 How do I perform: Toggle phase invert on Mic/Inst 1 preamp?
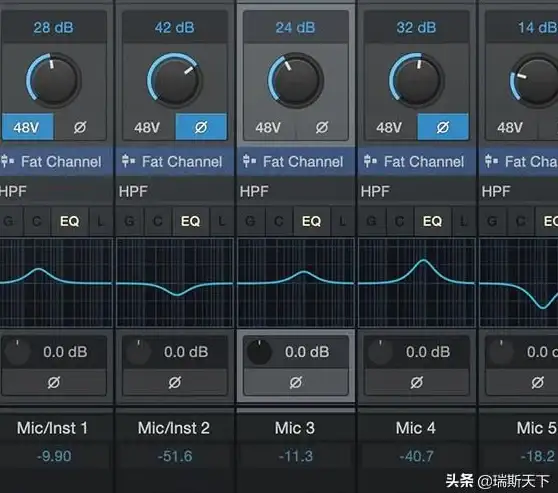pyautogui.click(x=80, y=127)
